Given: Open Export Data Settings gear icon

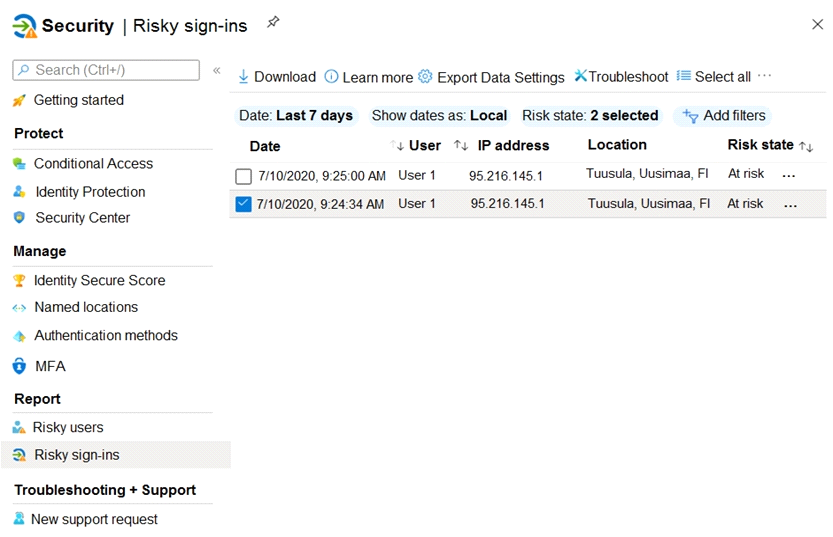Looking at the screenshot, I should tap(425, 76).
